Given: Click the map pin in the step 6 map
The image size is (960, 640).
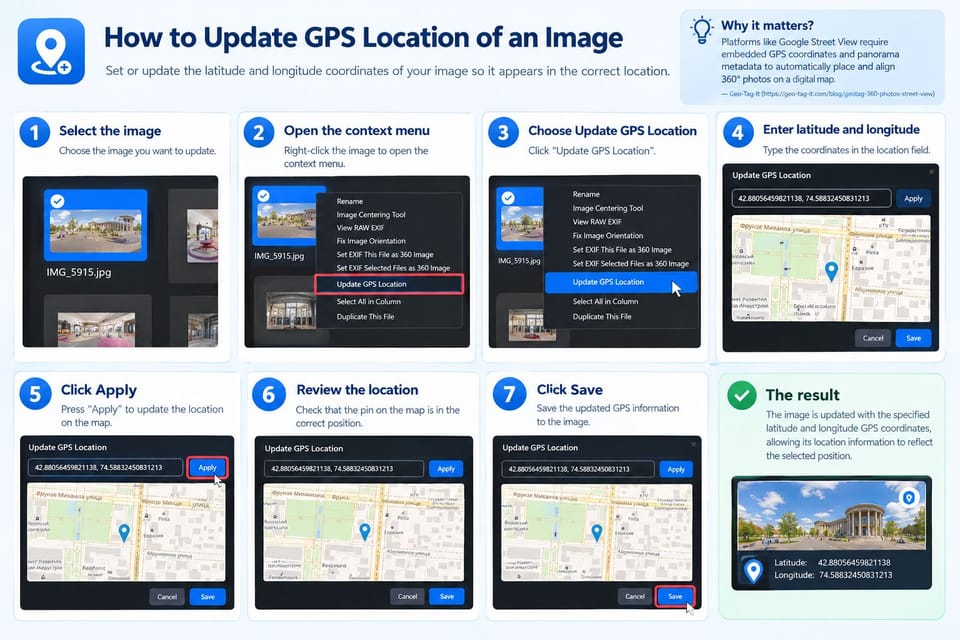Looking at the screenshot, I should tap(365, 531).
